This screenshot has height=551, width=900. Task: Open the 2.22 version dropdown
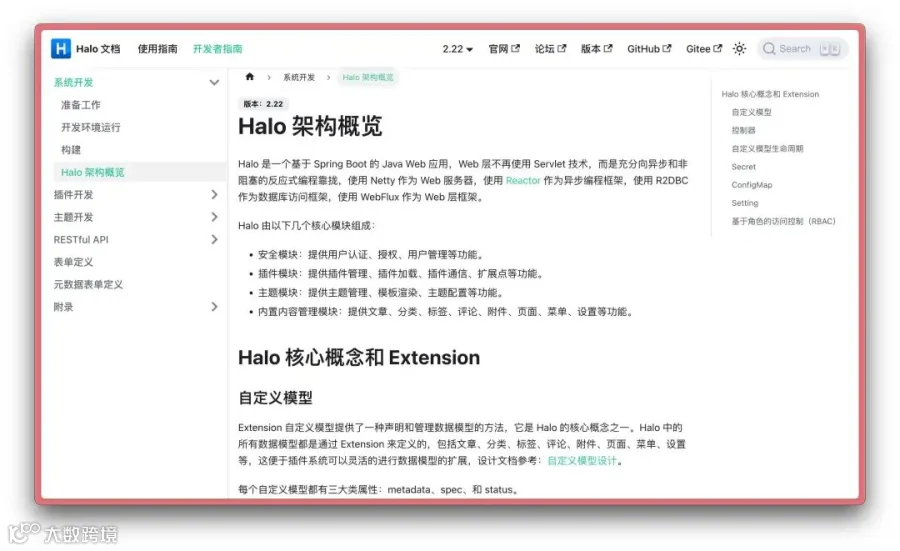[457, 49]
